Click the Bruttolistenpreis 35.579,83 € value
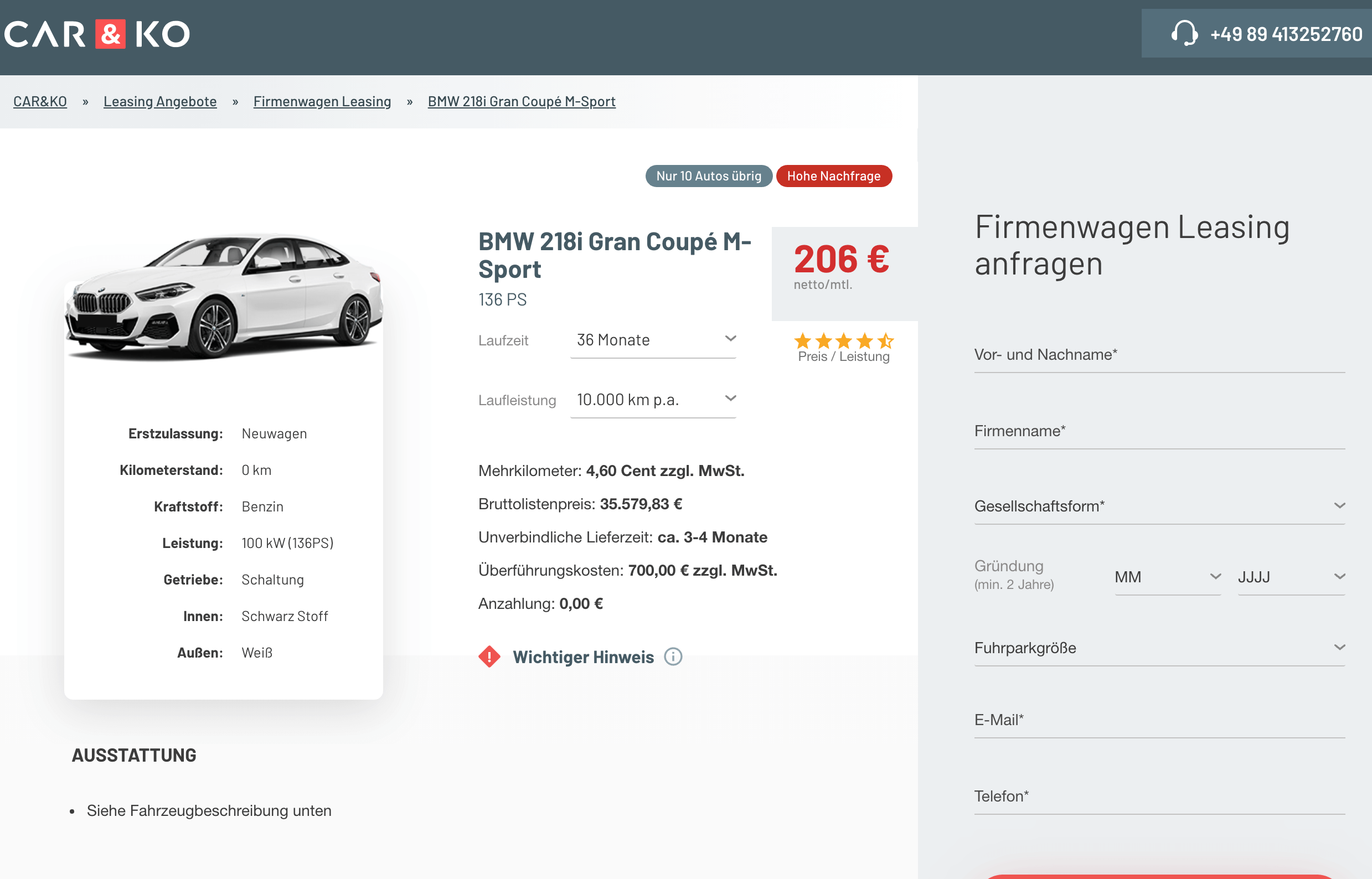The image size is (1372, 879). pos(641,504)
